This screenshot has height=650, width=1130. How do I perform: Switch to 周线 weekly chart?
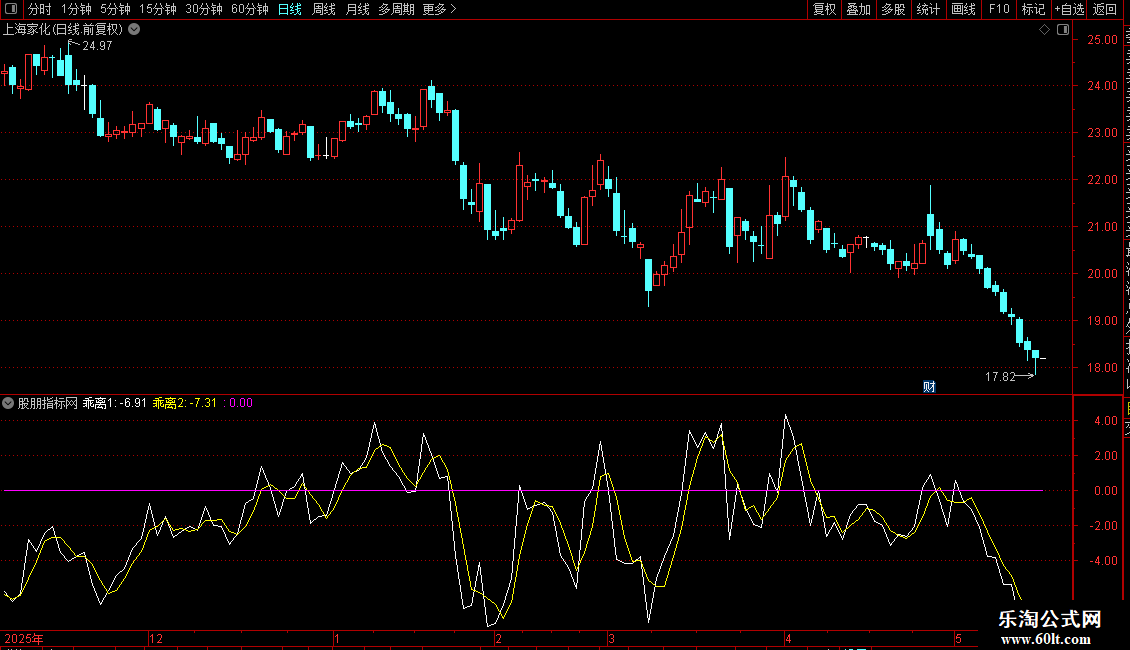click(x=324, y=9)
